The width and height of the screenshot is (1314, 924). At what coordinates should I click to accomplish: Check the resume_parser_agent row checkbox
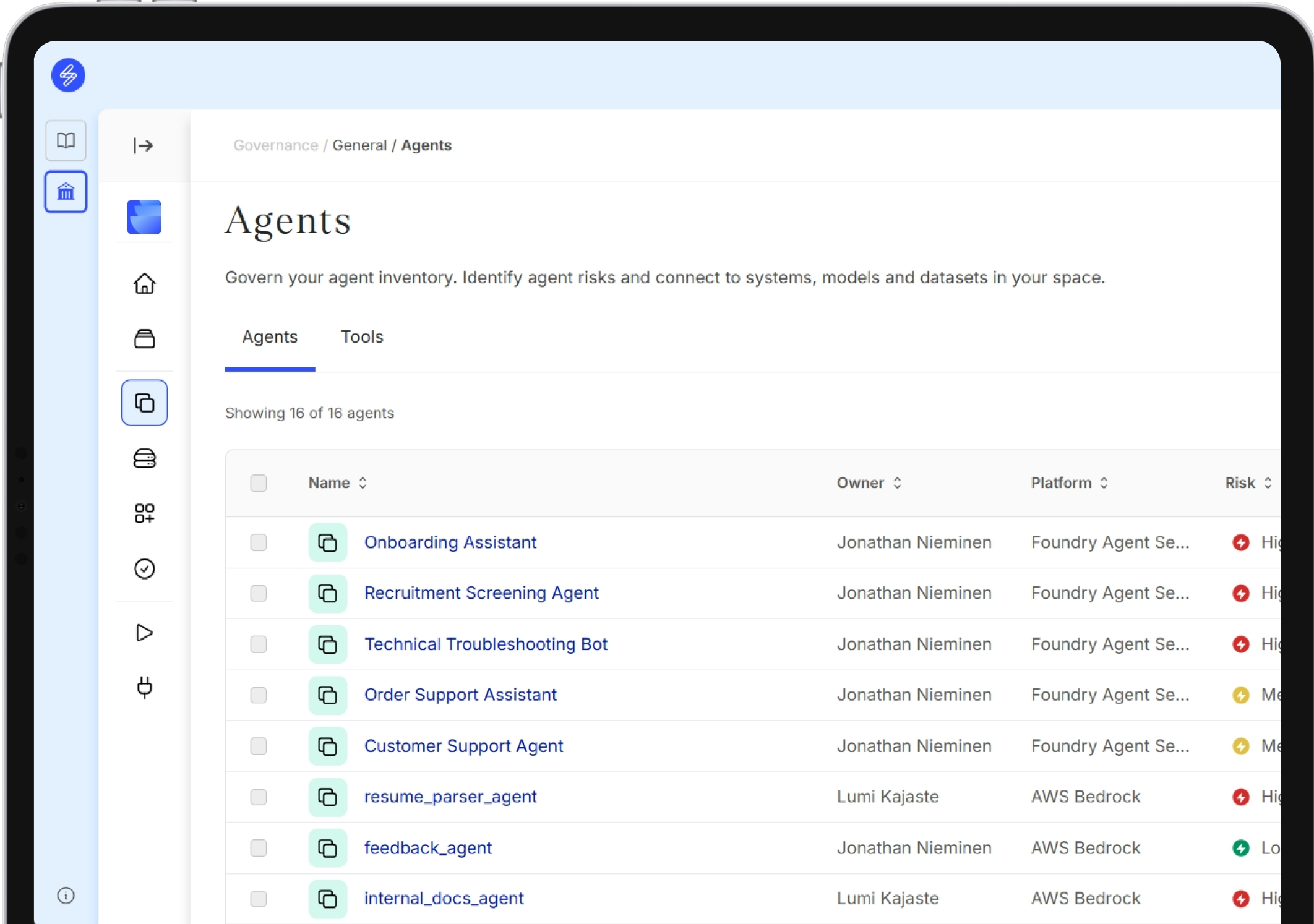tap(259, 797)
